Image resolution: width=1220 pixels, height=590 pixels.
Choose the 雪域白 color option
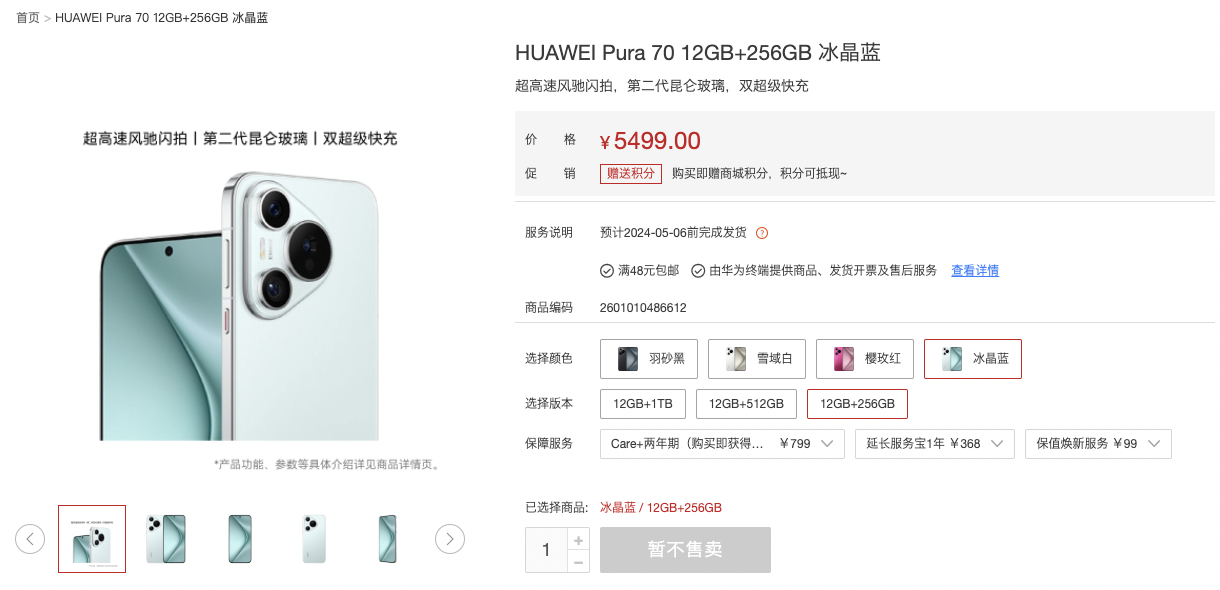coord(757,359)
